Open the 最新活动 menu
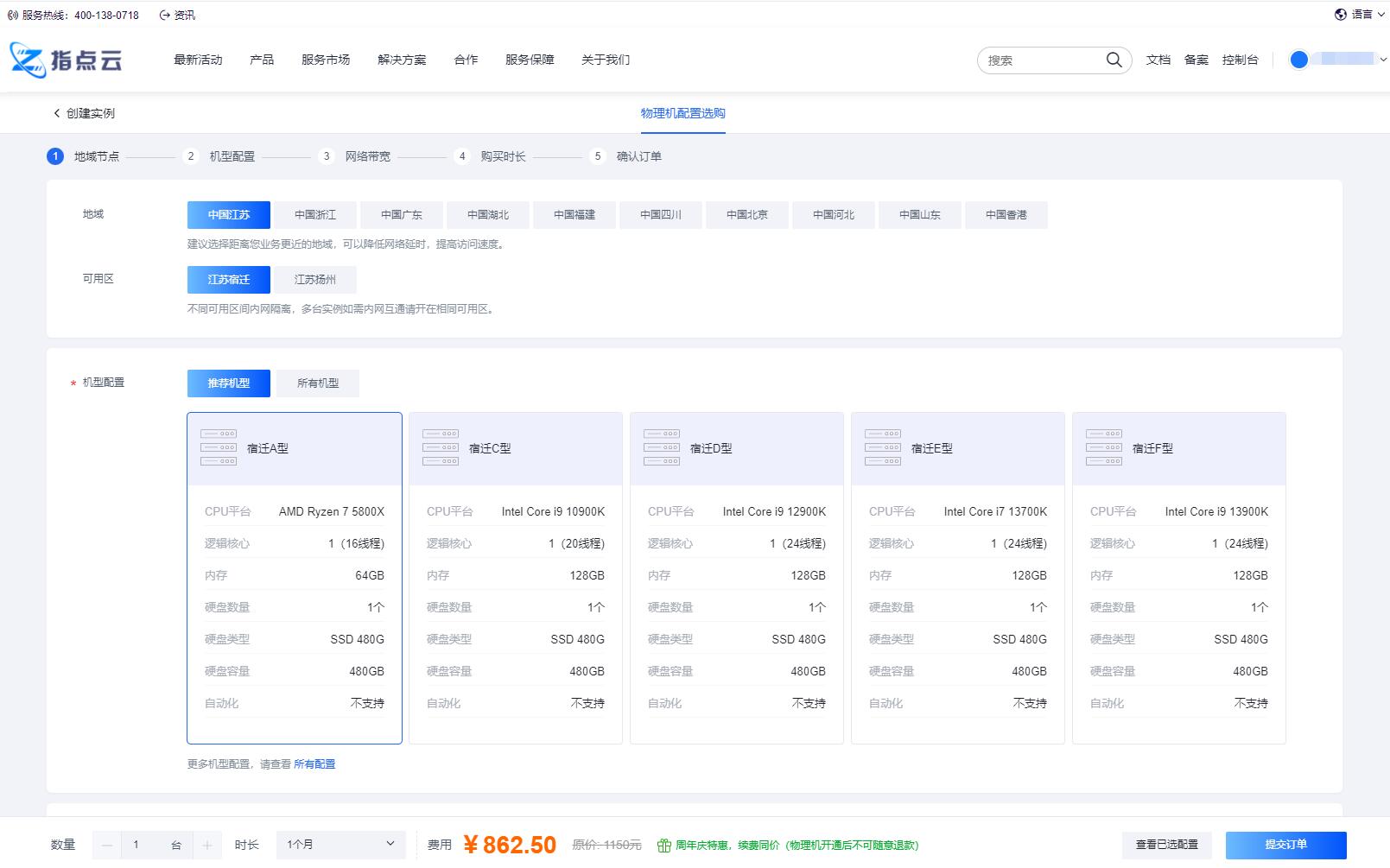The width and height of the screenshot is (1390, 868). click(x=198, y=60)
